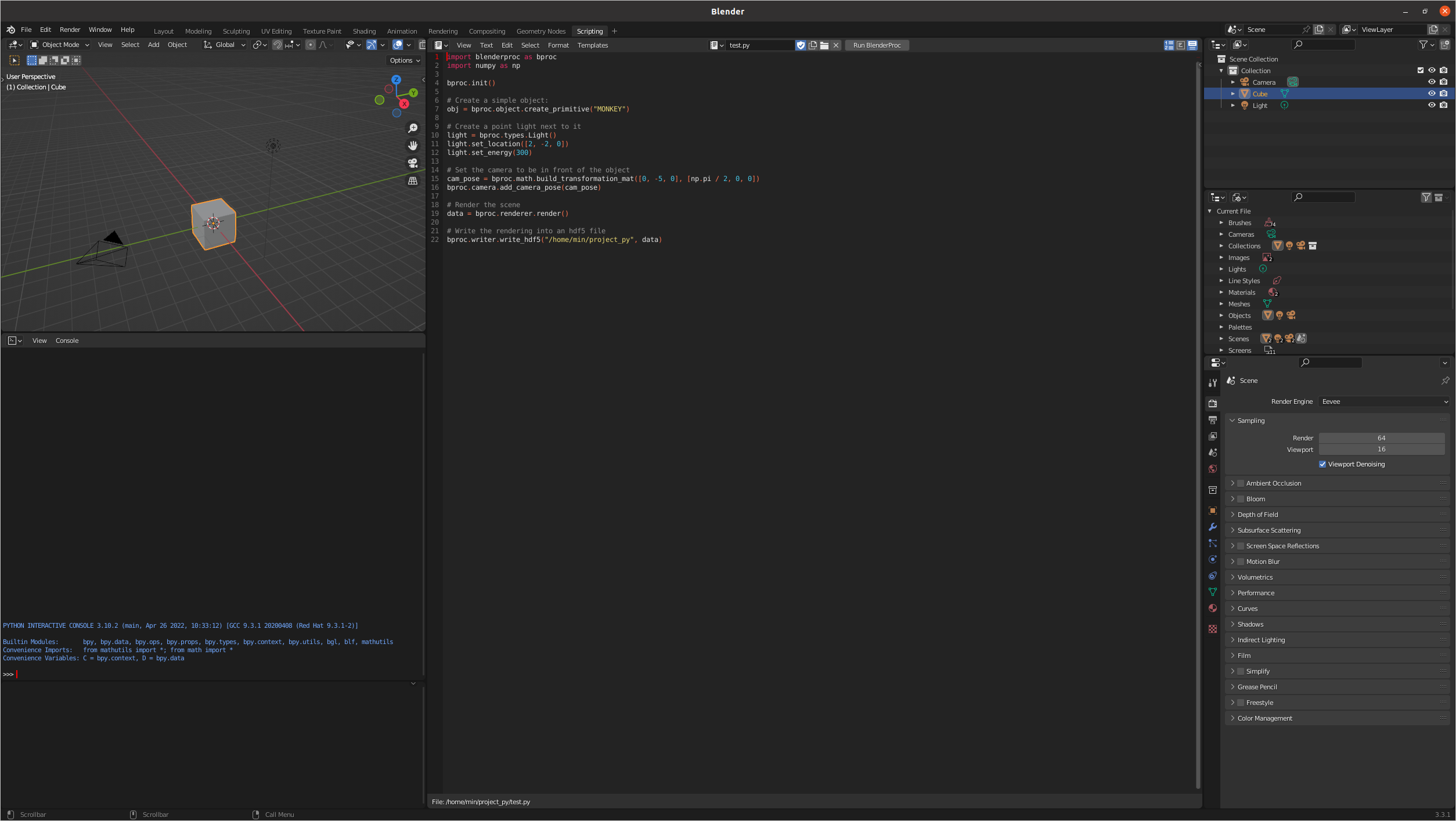
Task: Click the viewport zoom magnifier icon
Action: pos(413,128)
